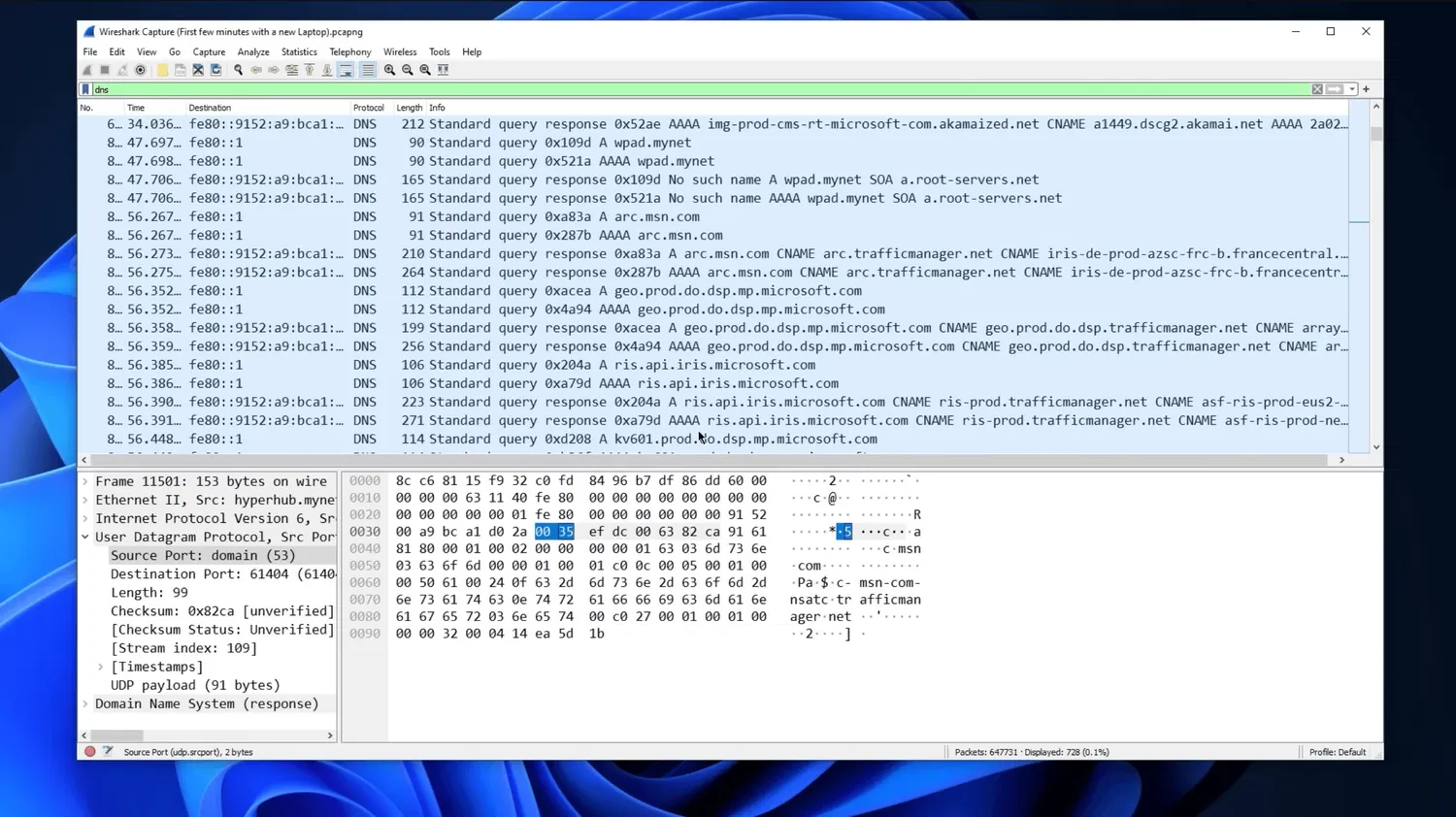Open the View menu
Image resolution: width=1456 pixels, height=817 pixels.
click(x=147, y=52)
